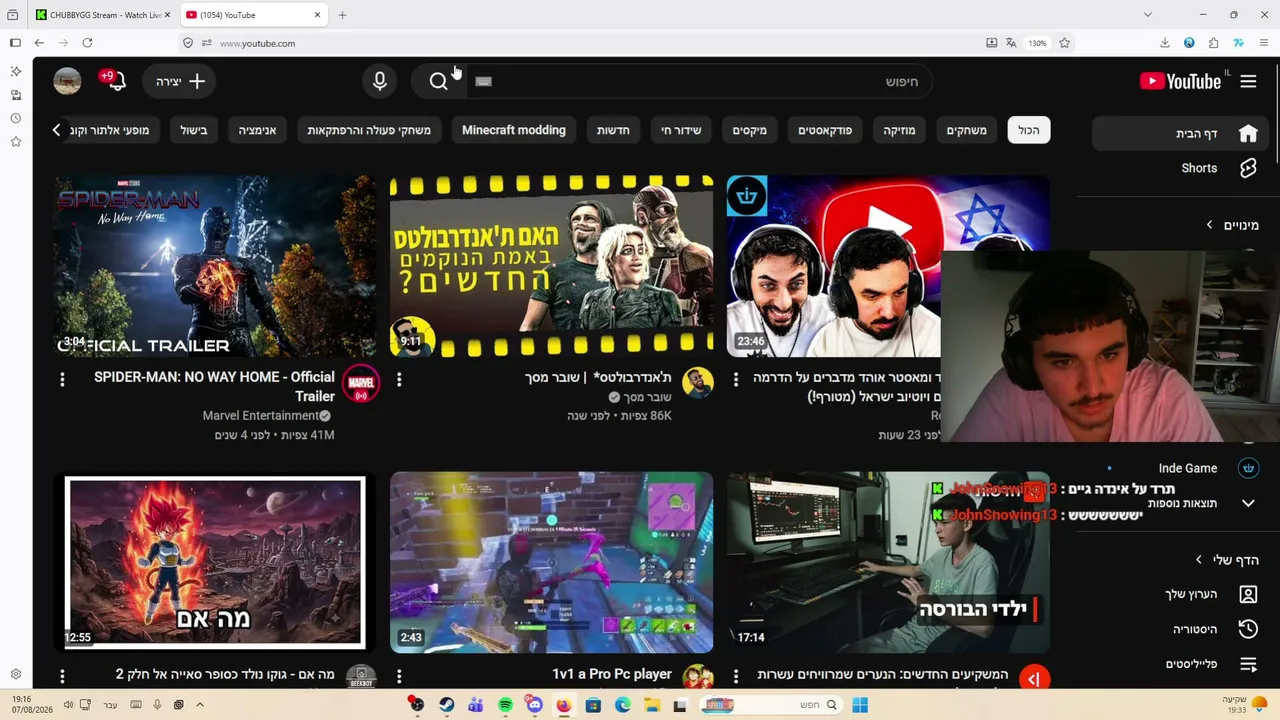
Task: Close the CHUBBYGG Stream tab
Action: tap(167, 15)
